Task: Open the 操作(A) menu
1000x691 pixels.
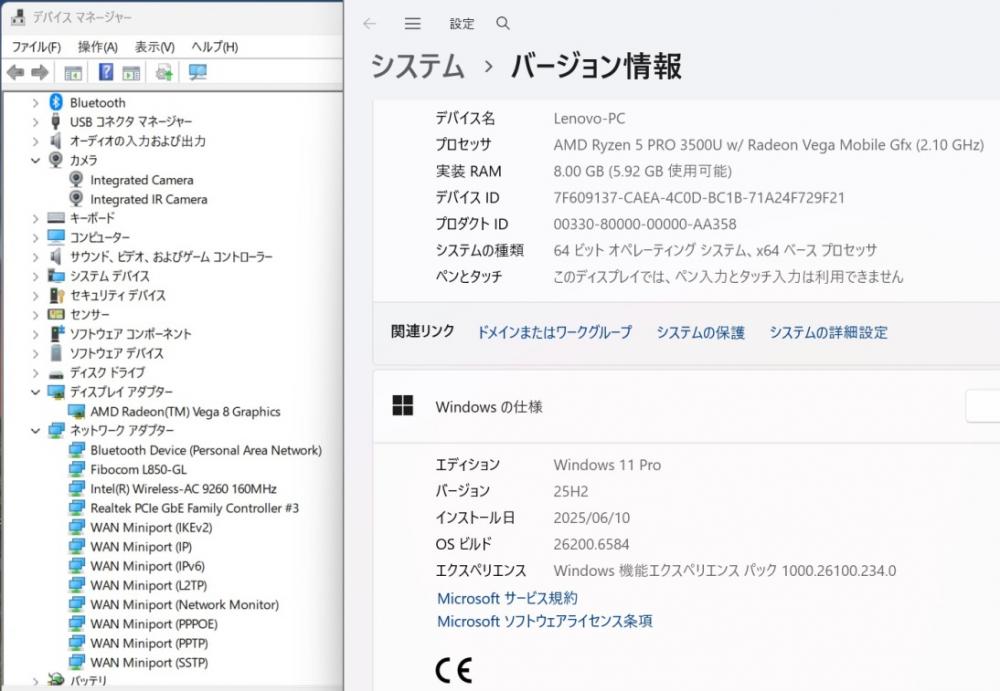Action: [x=97, y=47]
